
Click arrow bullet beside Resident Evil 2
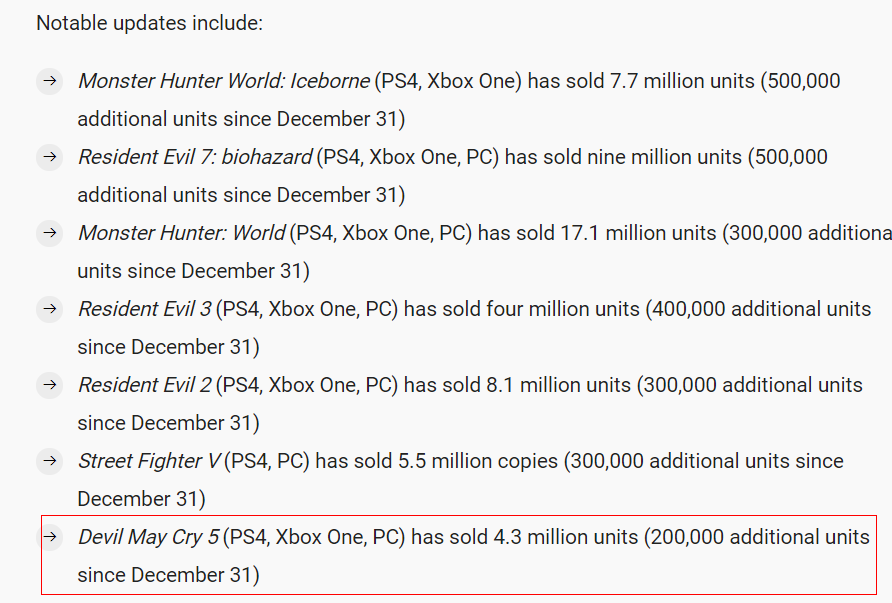pyautogui.click(x=49, y=385)
